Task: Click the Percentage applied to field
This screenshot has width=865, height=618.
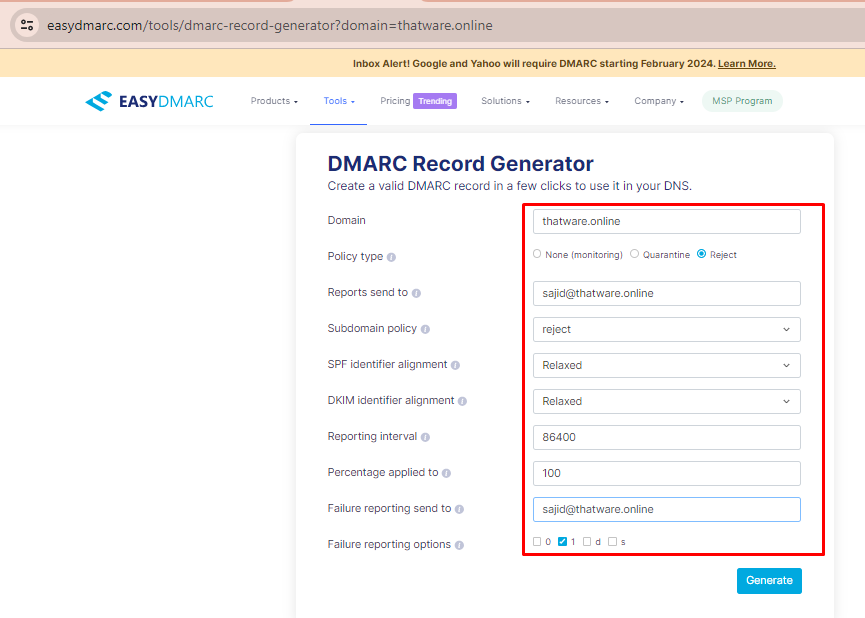Action: click(666, 473)
